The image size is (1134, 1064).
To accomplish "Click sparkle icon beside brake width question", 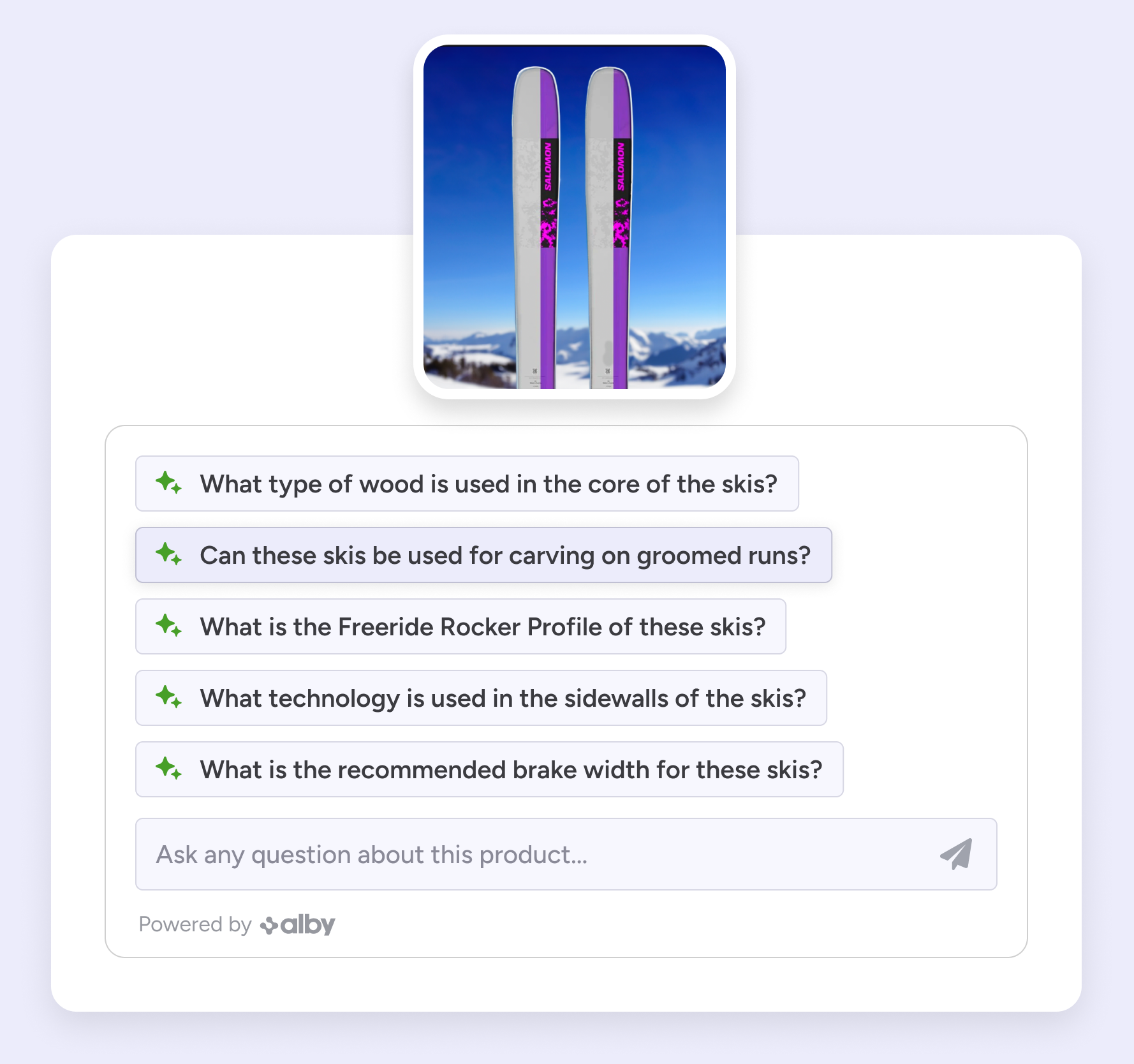I will point(168,769).
